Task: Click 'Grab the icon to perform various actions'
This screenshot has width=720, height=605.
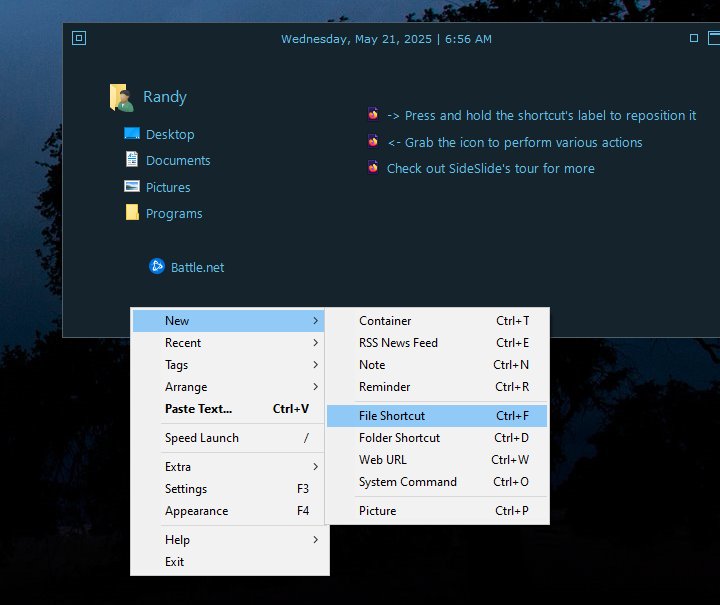Action: point(515,143)
